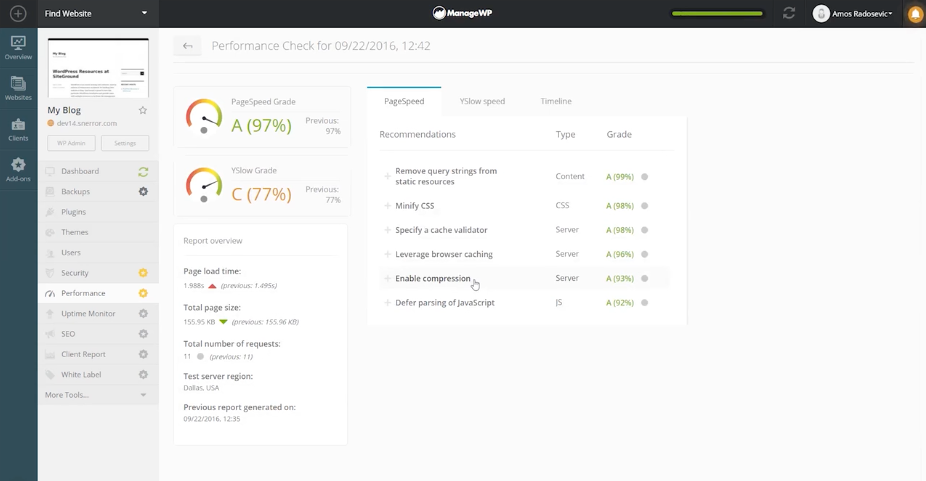Open the Find Website dropdown
The image size is (926, 481).
pyautogui.click(x=98, y=14)
